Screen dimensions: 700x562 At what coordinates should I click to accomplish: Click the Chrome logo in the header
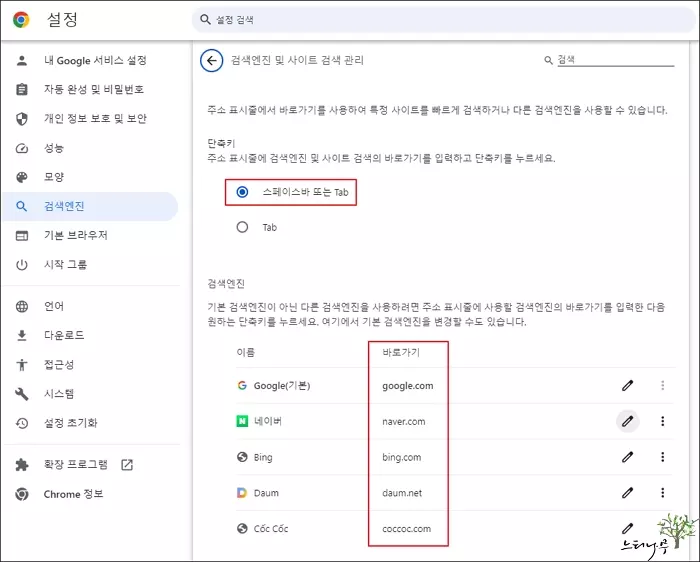click(x=21, y=20)
